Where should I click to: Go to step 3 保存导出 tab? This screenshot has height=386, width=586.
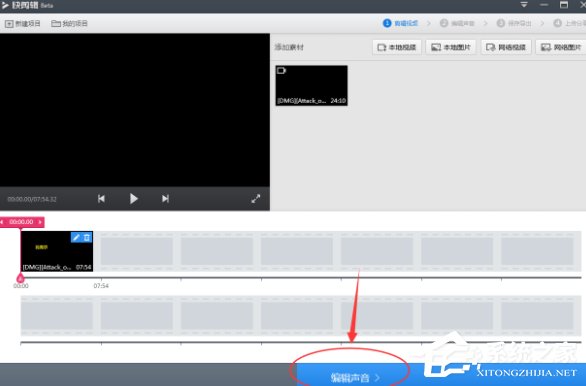[514, 23]
